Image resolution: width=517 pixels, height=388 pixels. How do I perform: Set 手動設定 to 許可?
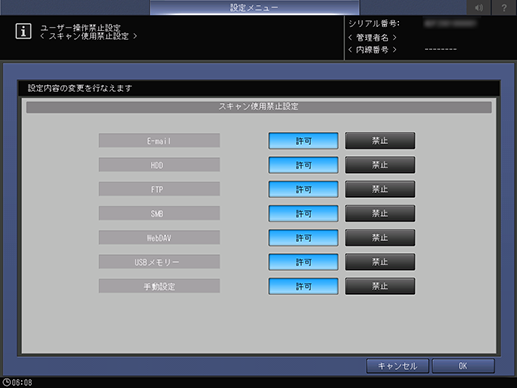[x=303, y=286]
